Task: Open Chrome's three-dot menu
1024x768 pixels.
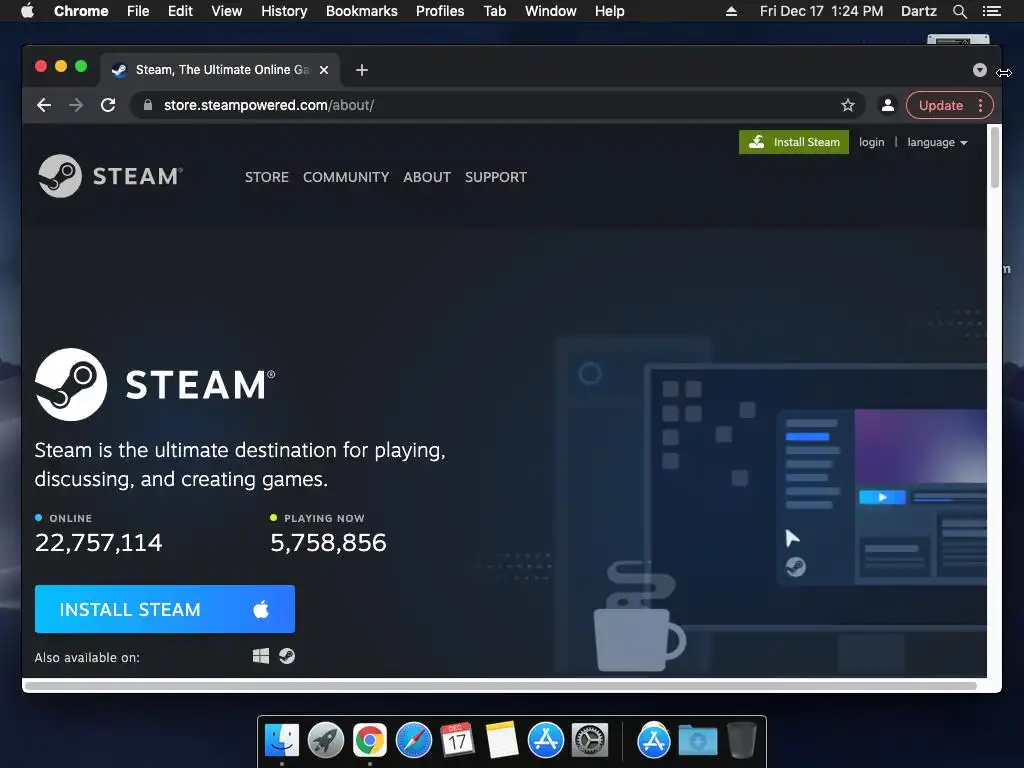Action: point(980,105)
